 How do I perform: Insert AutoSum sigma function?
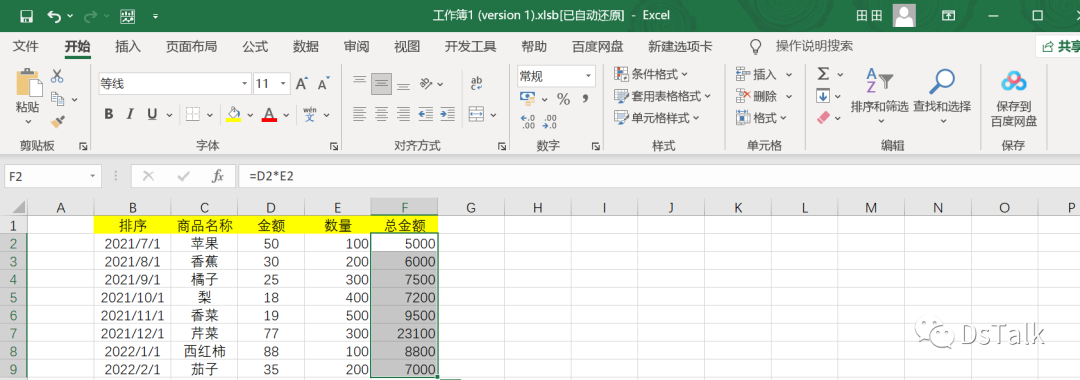(x=823, y=74)
